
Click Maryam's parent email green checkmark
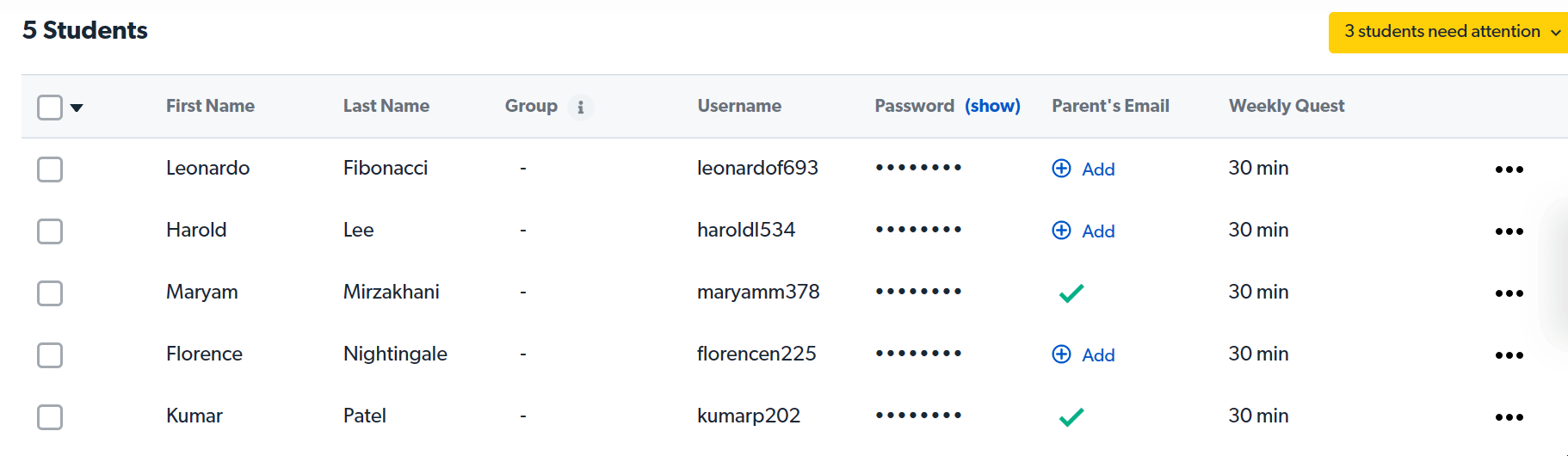pyautogui.click(x=1071, y=293)
